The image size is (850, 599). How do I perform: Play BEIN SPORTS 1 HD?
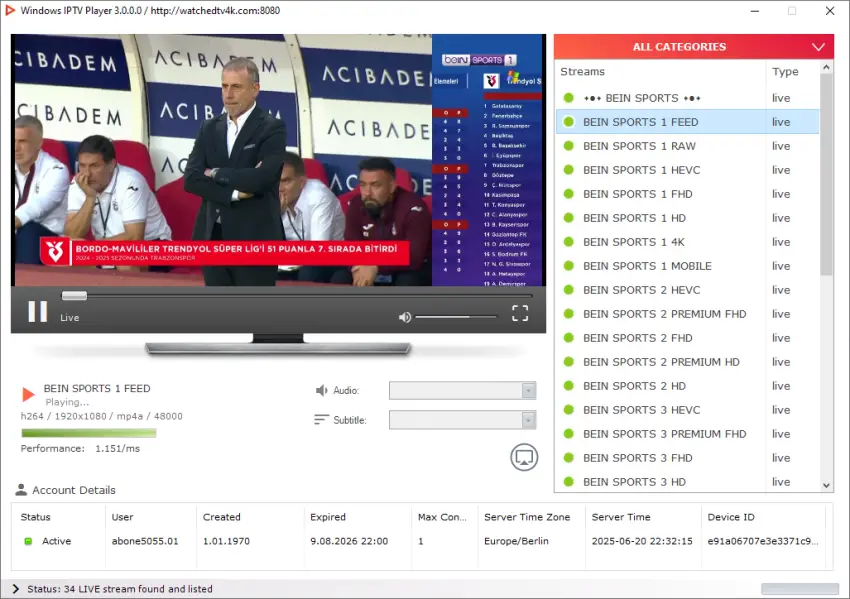(x=687, y=218)
